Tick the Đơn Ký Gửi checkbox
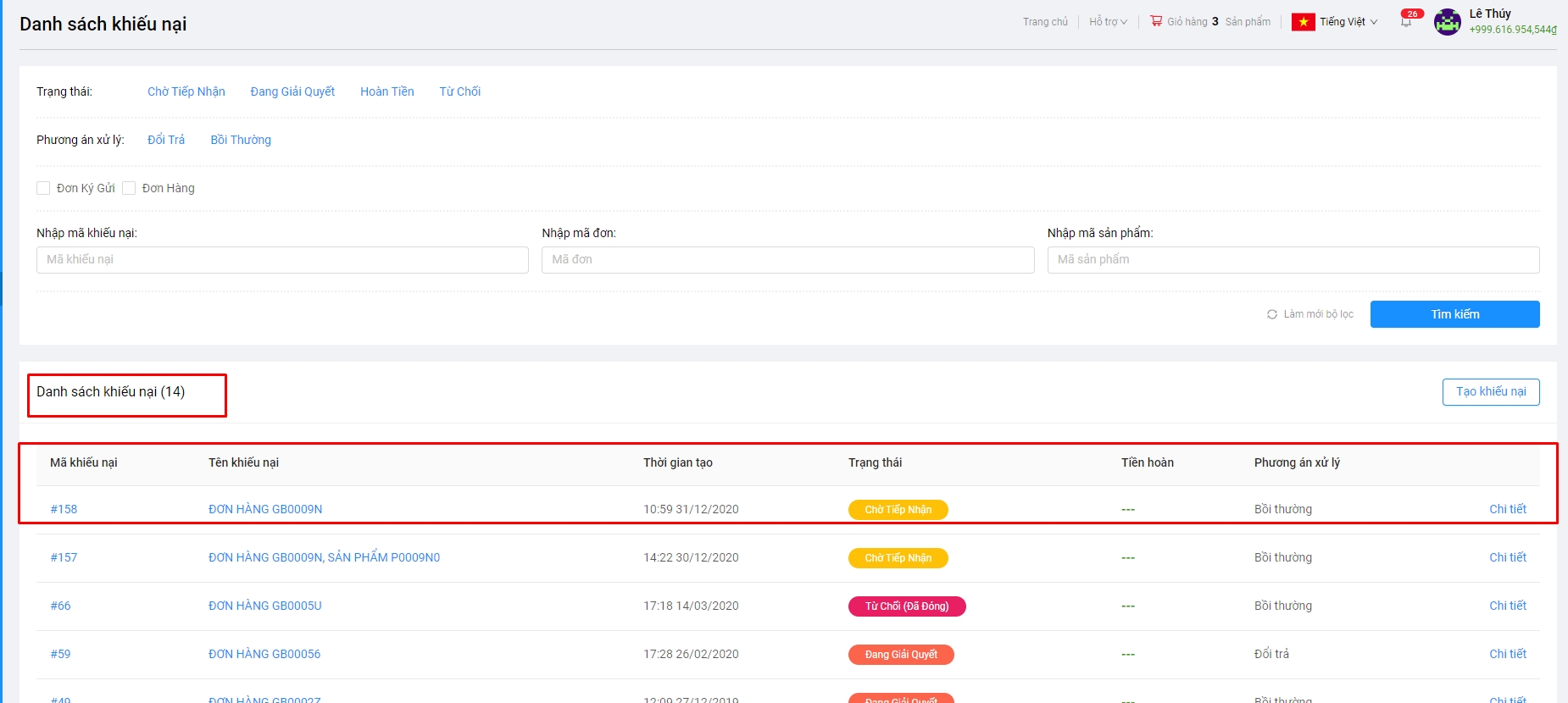Image resolution: width=1568 pixels, height=703 pixels. tap(43, 188)
